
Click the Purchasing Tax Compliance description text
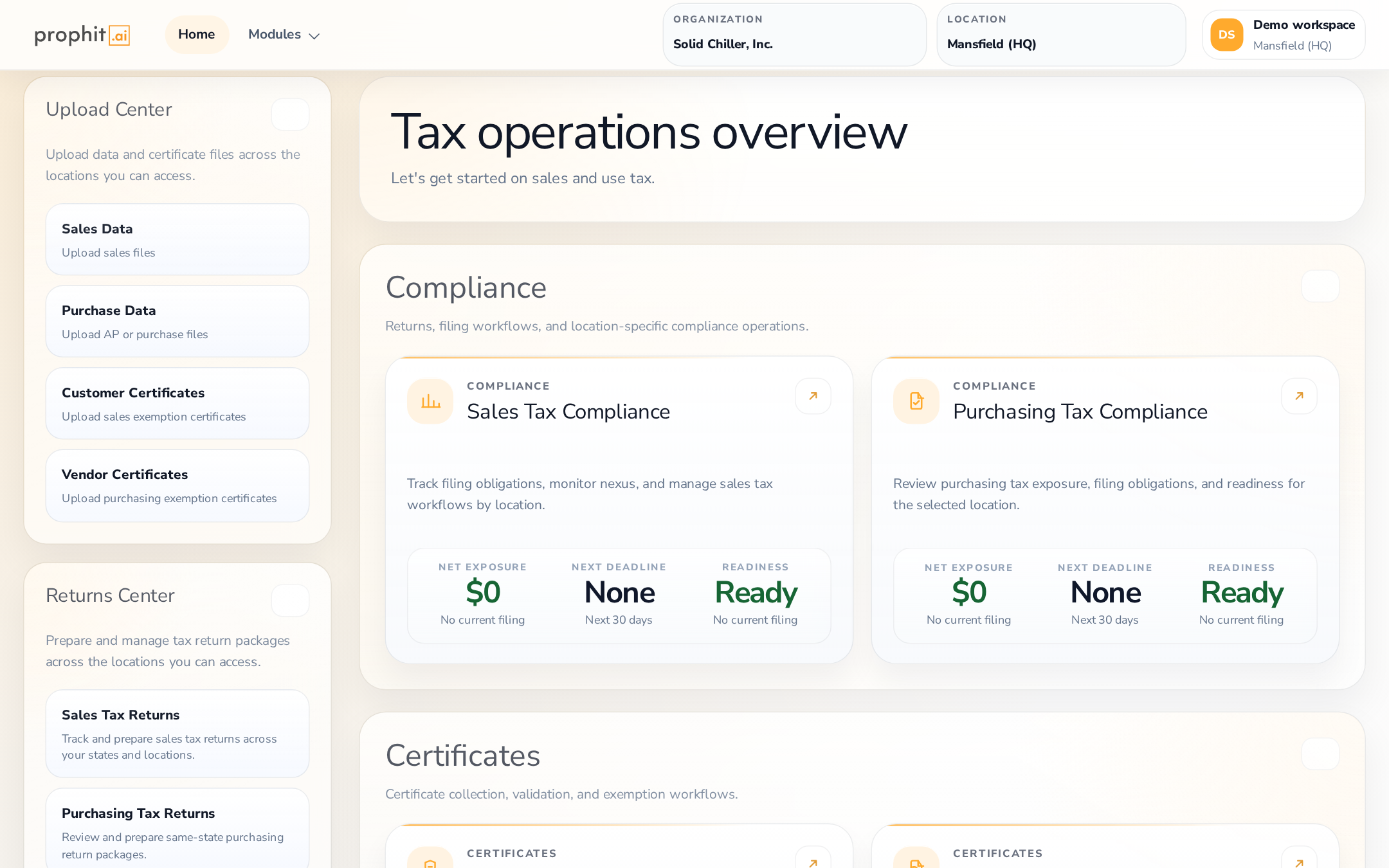point(1099,494)
